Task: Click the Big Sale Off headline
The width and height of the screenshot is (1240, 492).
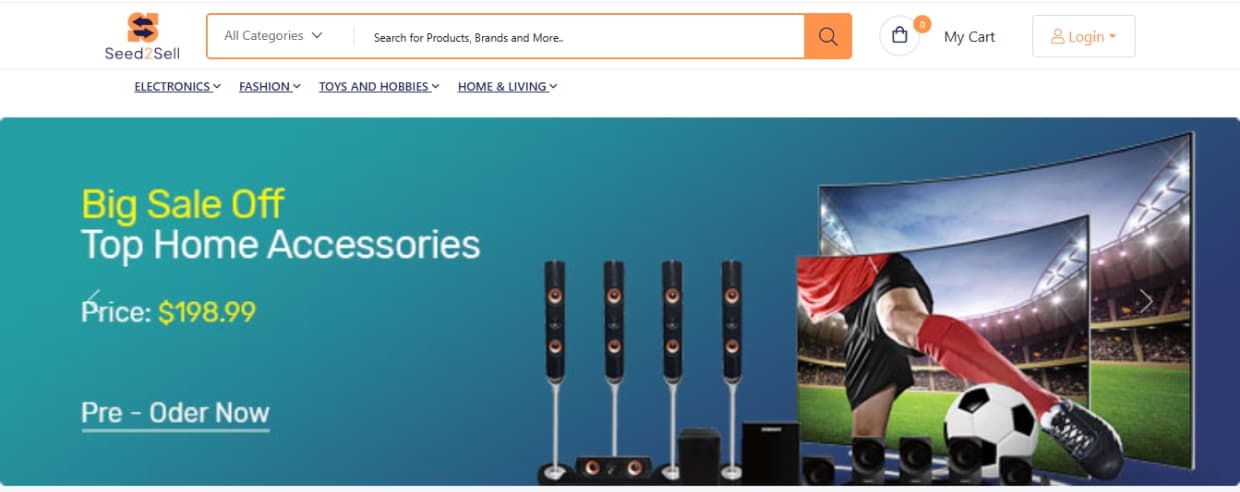Action: pos(183,204)
